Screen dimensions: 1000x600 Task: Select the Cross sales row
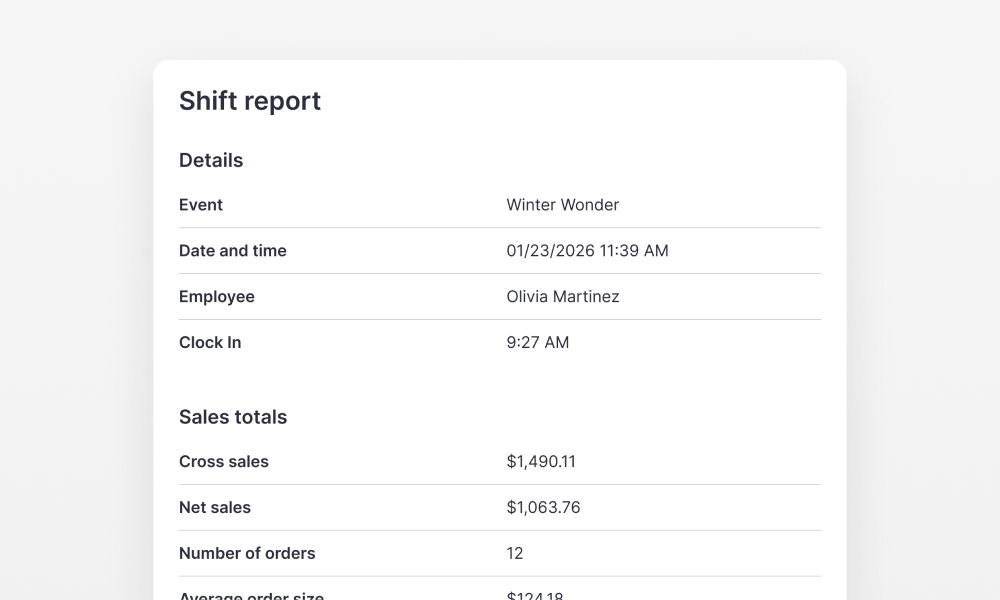click(224, 461)
